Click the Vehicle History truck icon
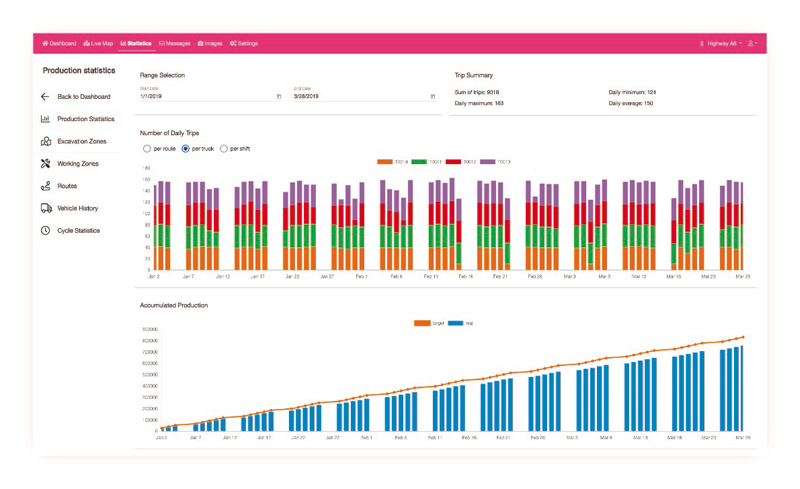This screenshot has height=489, width=800. pos(46,208)
